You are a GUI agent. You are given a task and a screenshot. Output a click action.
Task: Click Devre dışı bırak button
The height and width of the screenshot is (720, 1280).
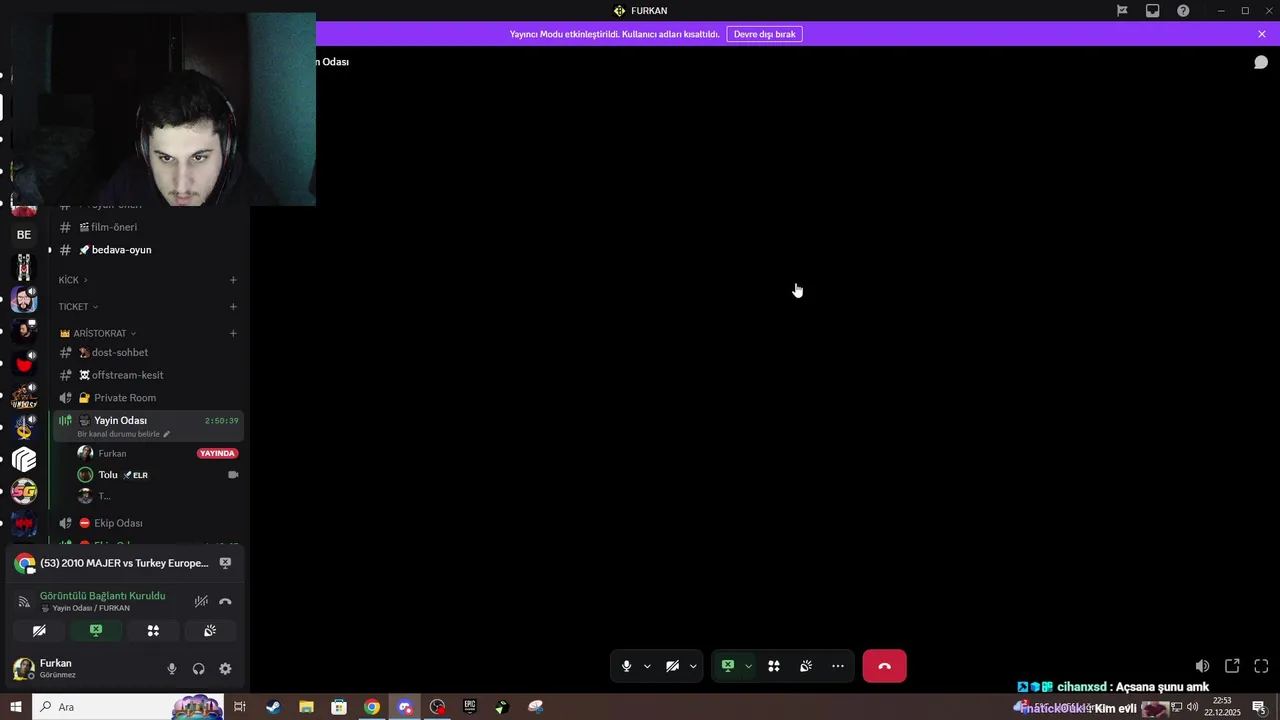pos(764,34)
